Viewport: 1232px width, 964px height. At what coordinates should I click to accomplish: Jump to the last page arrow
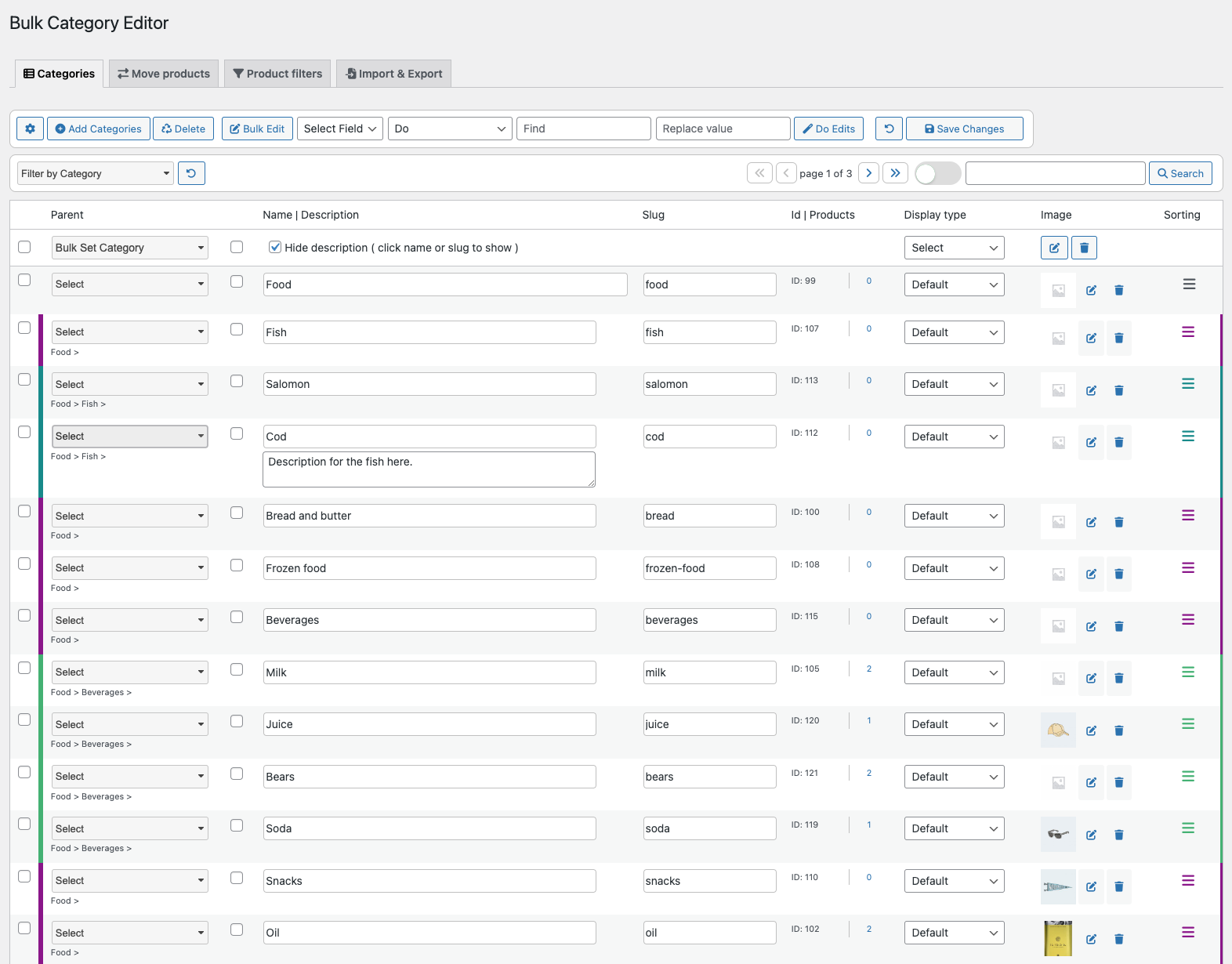(x=895, y=173)
